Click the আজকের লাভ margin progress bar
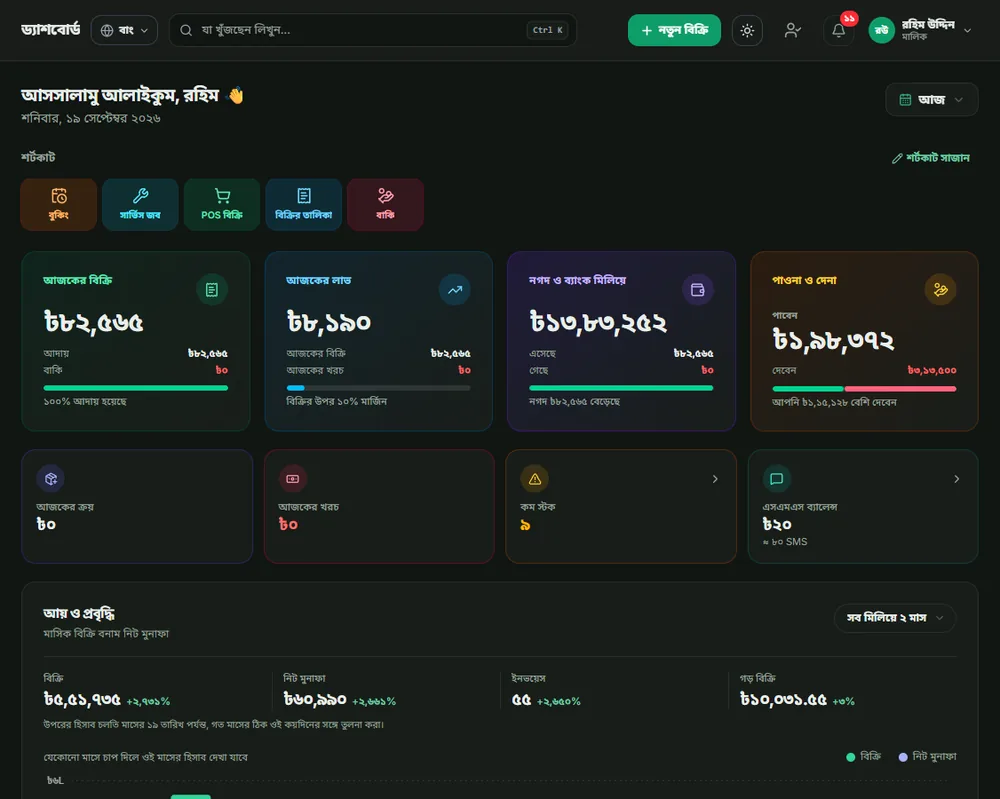Viewport: 1000px width, 799px height. point(378,388)
